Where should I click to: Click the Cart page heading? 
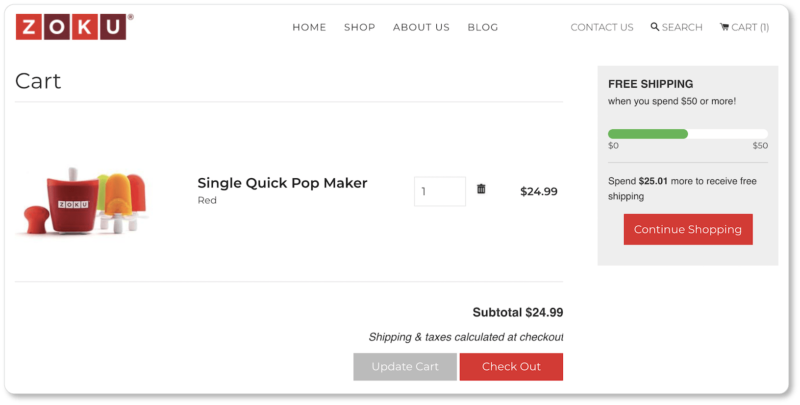tap(38, 81)
